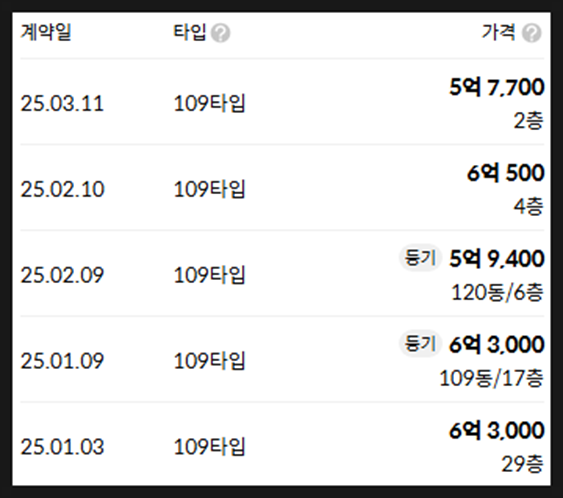Screen dimensions: 563x498
Task: Open the 25.03.11 transaction row
Action: [x=282, y=102]
